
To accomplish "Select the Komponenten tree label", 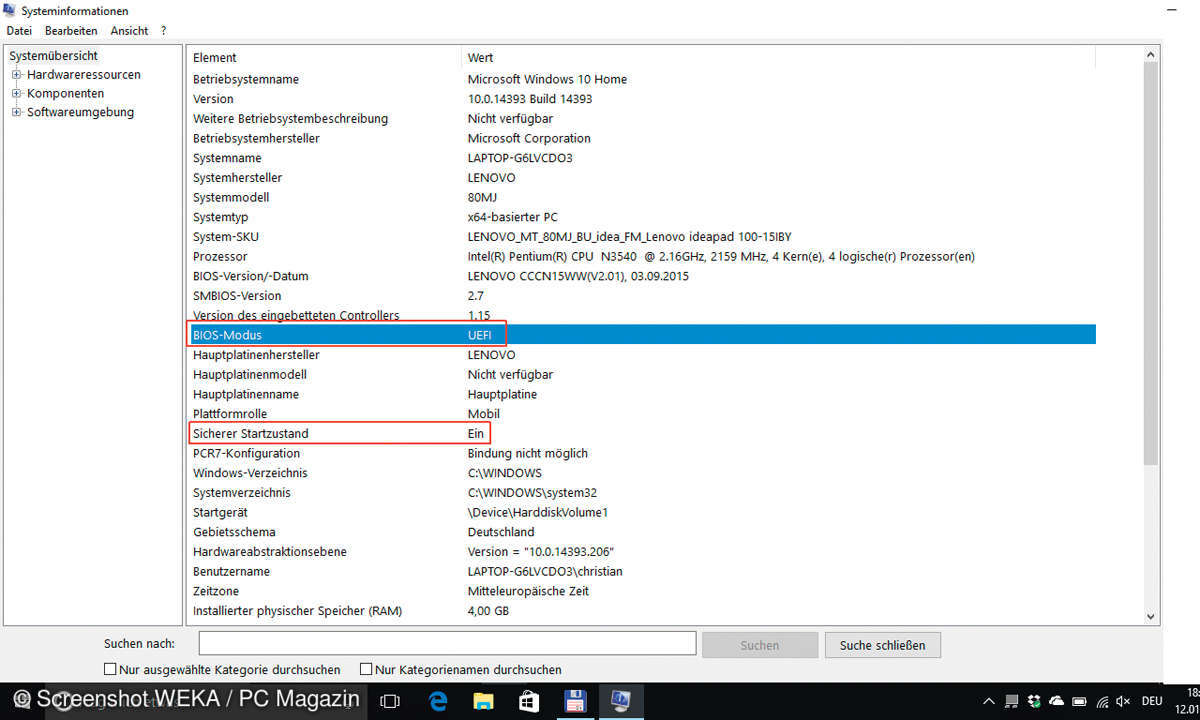I will tap(65, 94).
